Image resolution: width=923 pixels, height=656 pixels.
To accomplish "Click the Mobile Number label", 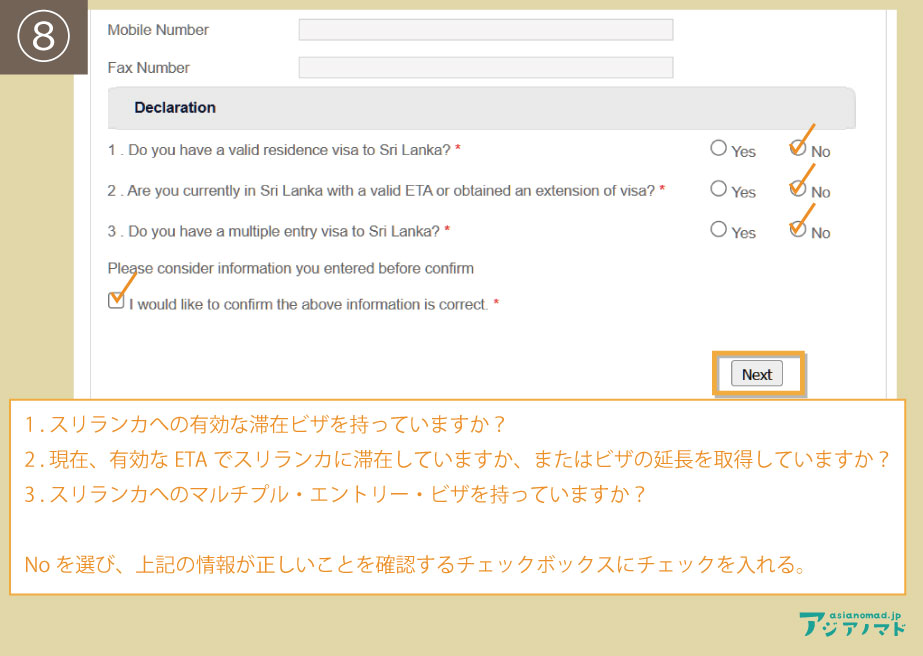I will (158, 30).
